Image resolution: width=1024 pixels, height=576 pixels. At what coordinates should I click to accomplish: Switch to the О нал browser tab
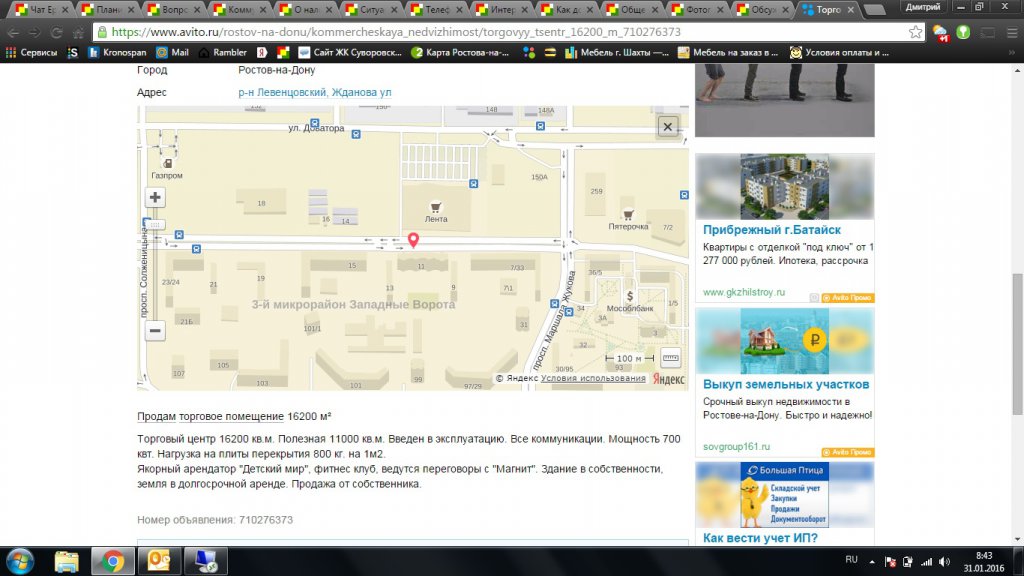coord(305,10)
